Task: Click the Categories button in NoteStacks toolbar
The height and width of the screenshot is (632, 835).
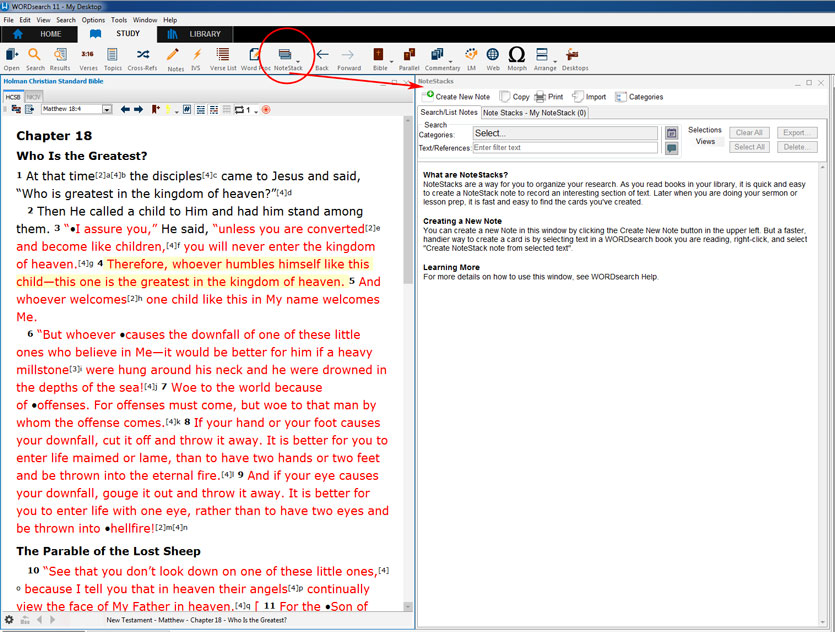Action: (639, 96)
